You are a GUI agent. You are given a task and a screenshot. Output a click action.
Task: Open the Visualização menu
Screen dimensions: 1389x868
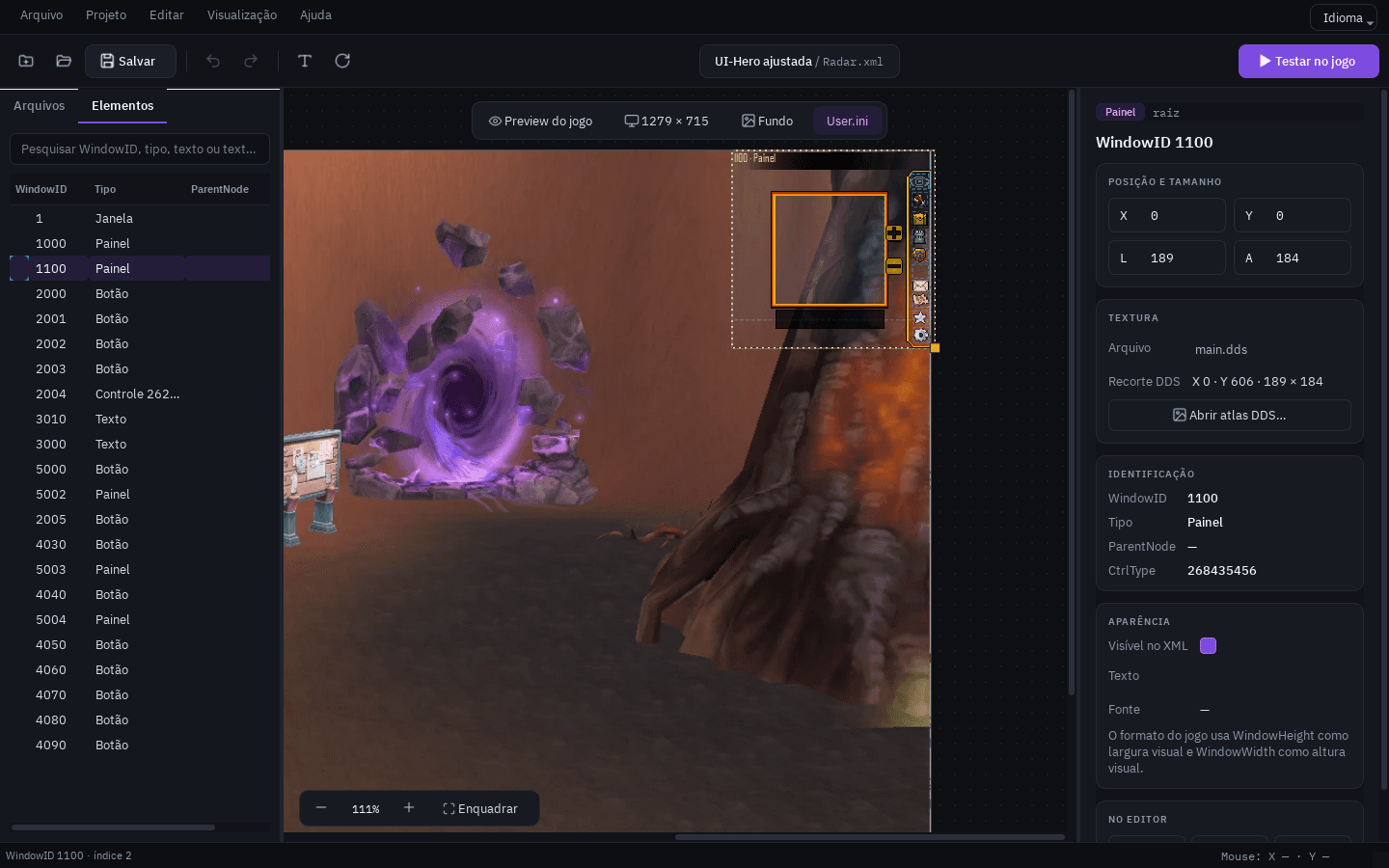coord(242,15)
